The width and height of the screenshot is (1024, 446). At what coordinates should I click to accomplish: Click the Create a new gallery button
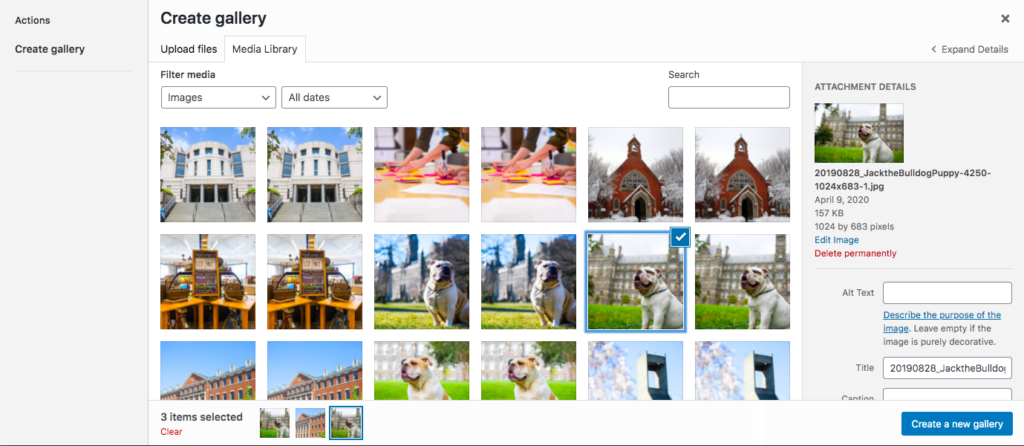tap(957, 424)
